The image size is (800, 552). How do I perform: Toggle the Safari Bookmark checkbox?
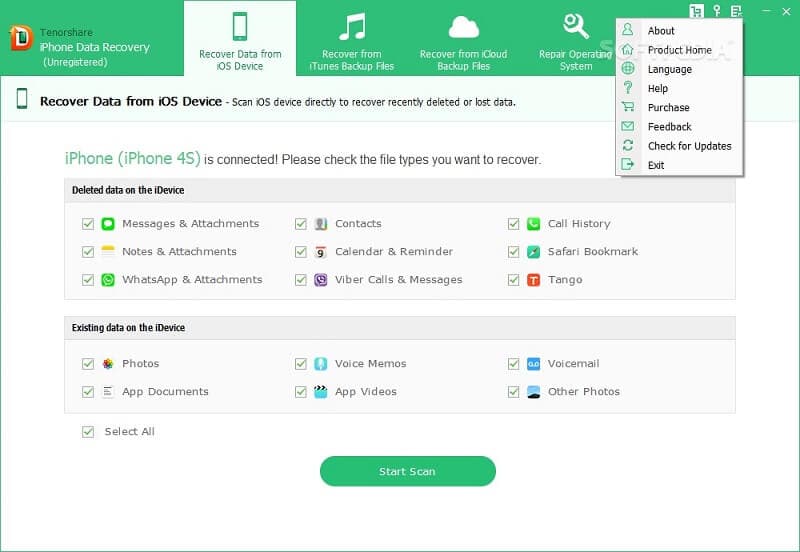pos(514,252)
